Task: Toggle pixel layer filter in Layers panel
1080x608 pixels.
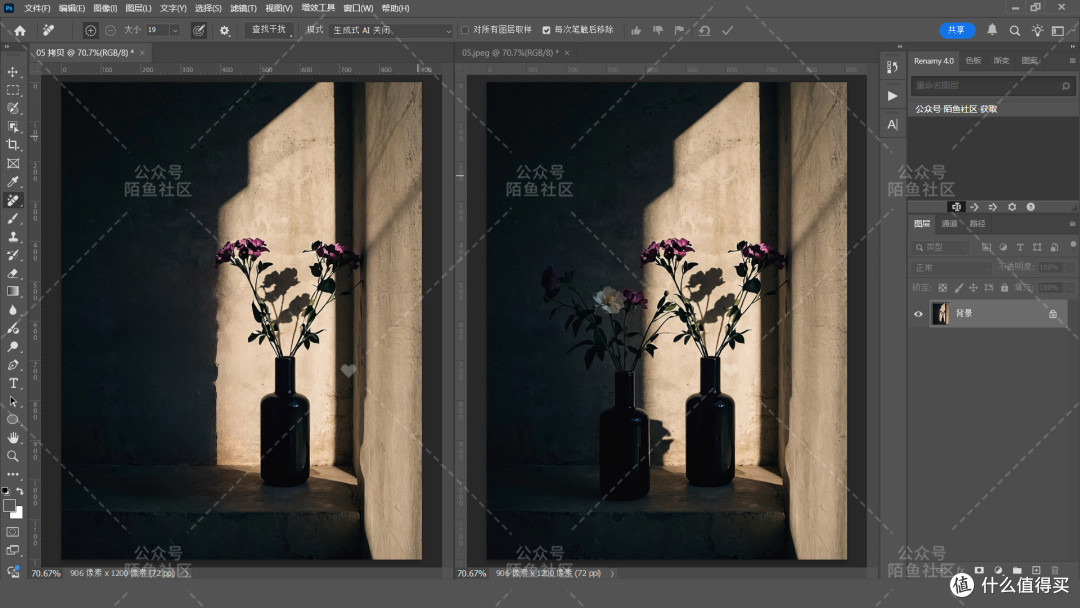Action: click(986, 247)
